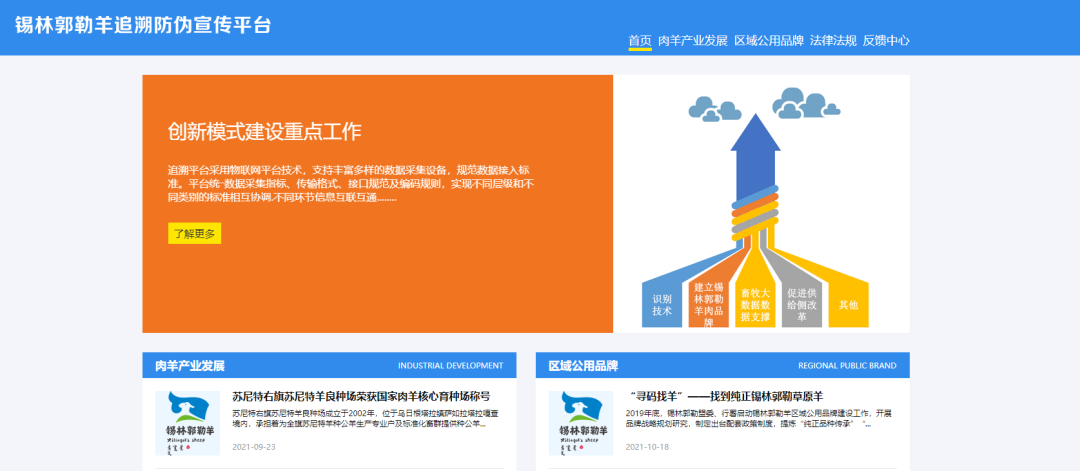Open the "寻码找羊" article headline

(726, 397)
